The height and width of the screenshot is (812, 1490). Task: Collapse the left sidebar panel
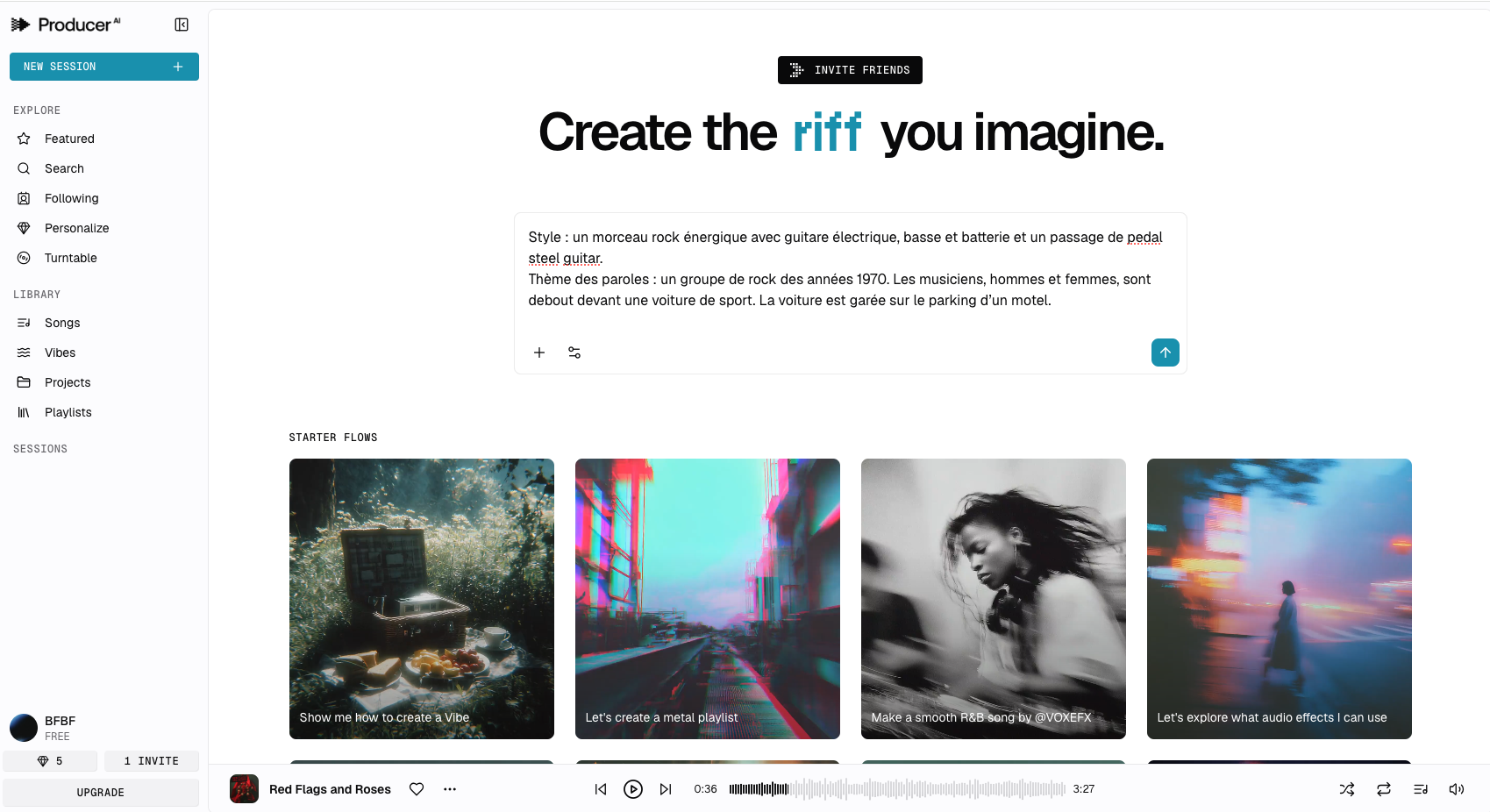pos(182,25)
